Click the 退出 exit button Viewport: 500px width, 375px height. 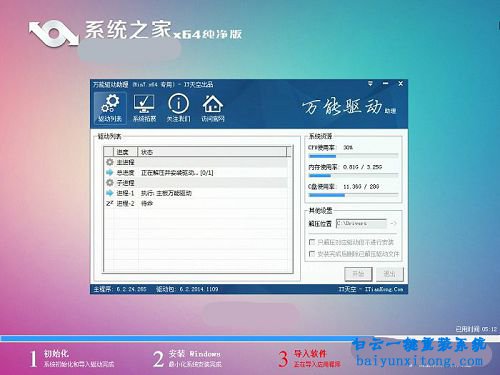click(x=389, y=274)
